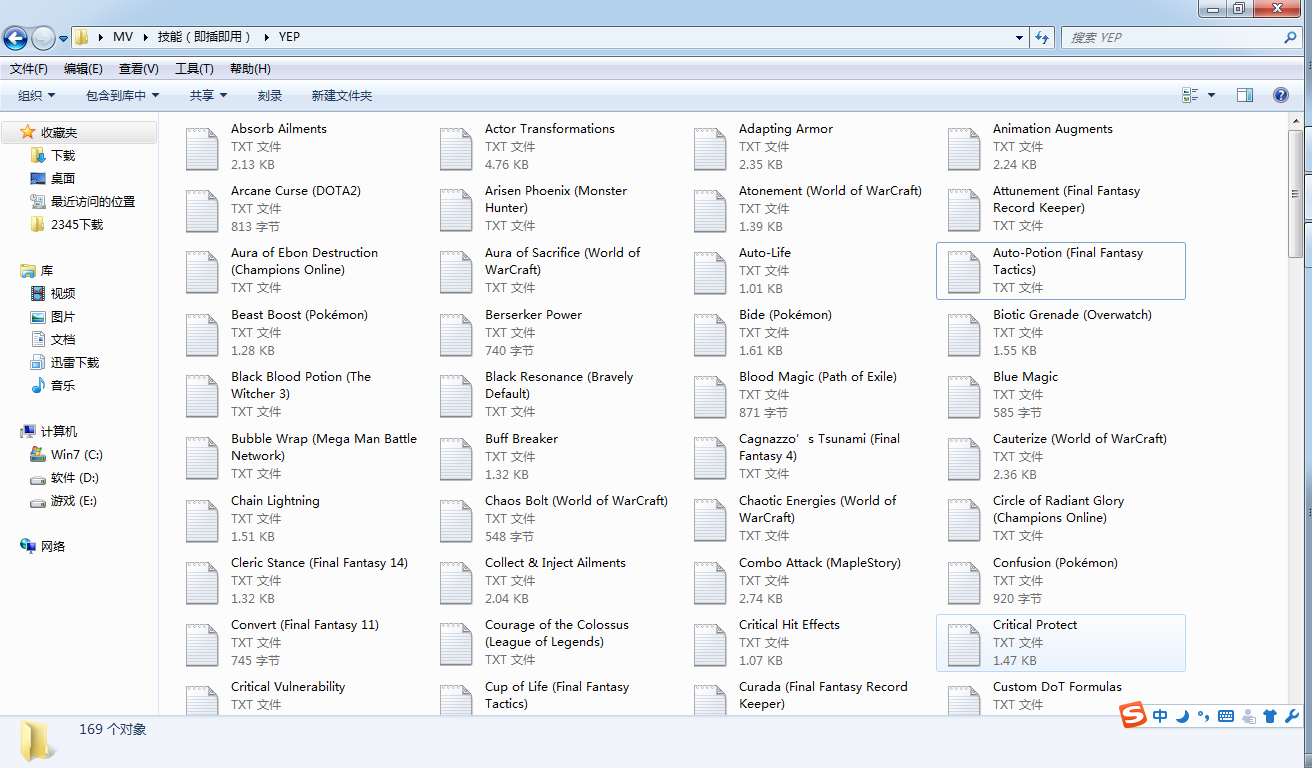
Task: Open the 工具(T) menu
Action: 194,69
